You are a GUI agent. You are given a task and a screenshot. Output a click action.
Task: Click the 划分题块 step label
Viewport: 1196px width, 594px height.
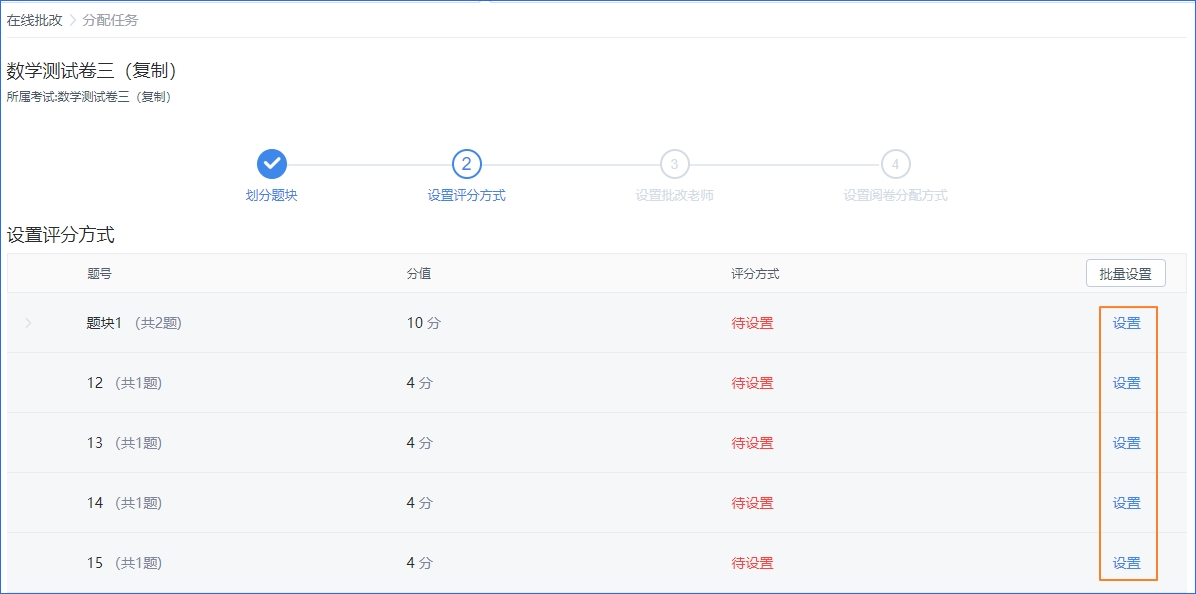271,195
